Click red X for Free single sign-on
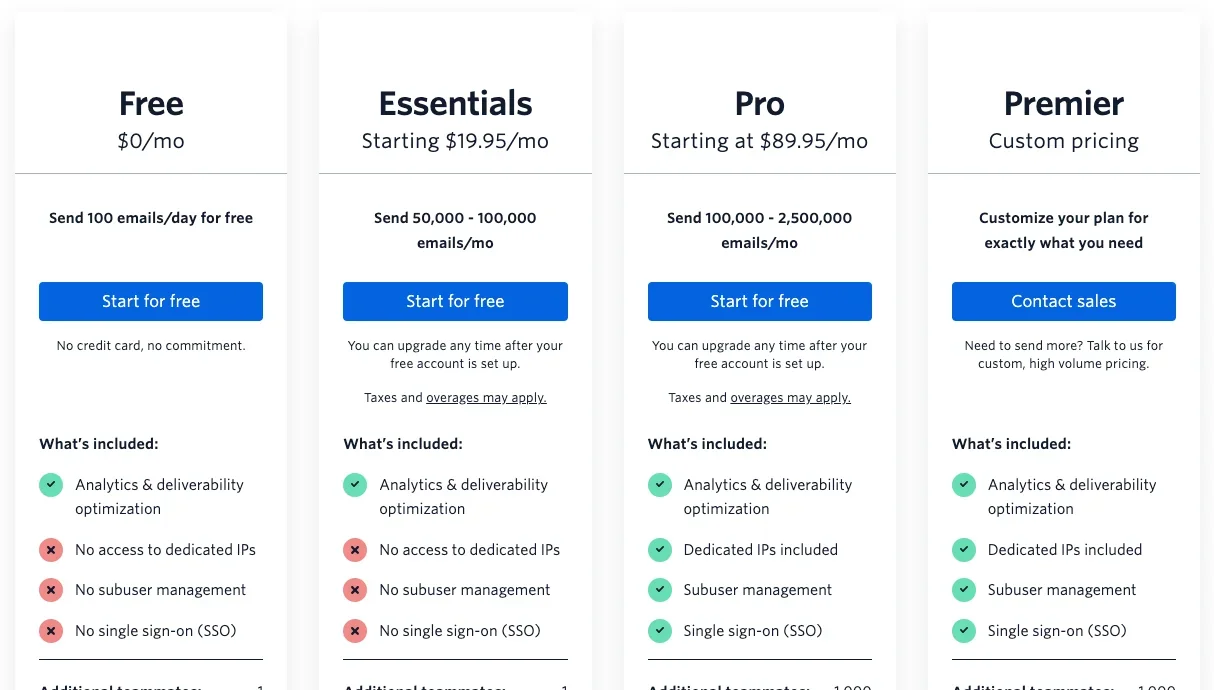This screenshot has height=690, width=1214. [51, 631]
